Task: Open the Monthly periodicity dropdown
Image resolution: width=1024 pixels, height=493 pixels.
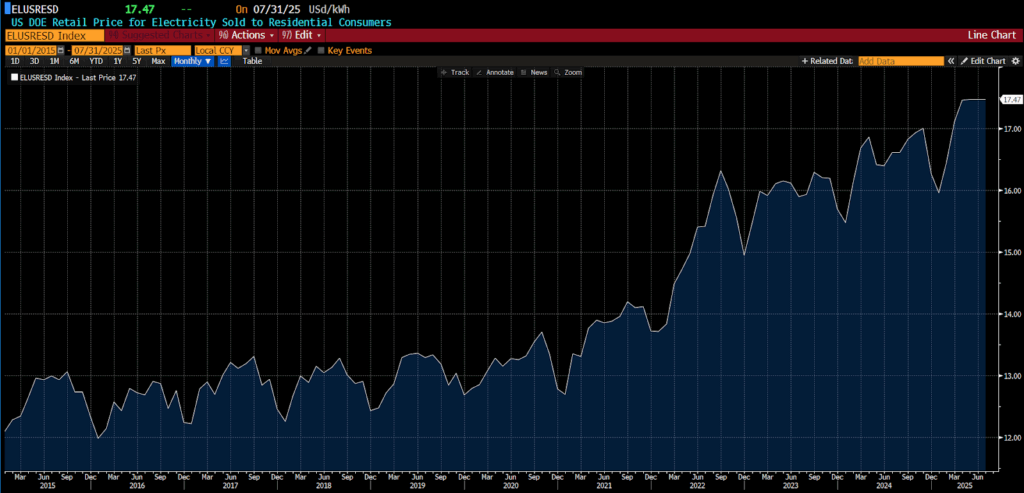Action: tap(191, 61)
